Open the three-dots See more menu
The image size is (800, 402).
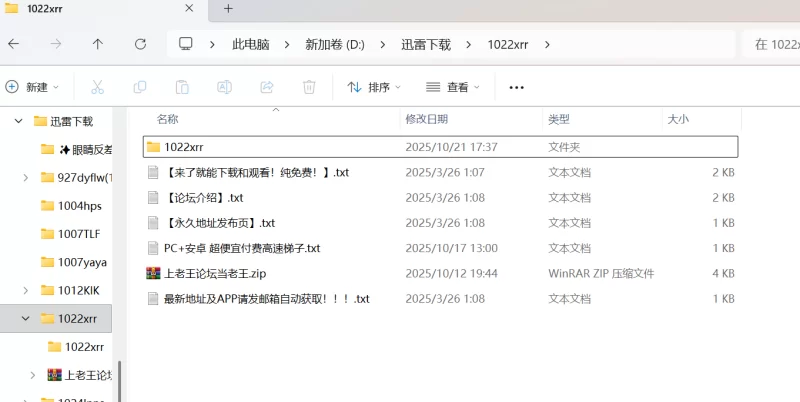pos(516,87)
